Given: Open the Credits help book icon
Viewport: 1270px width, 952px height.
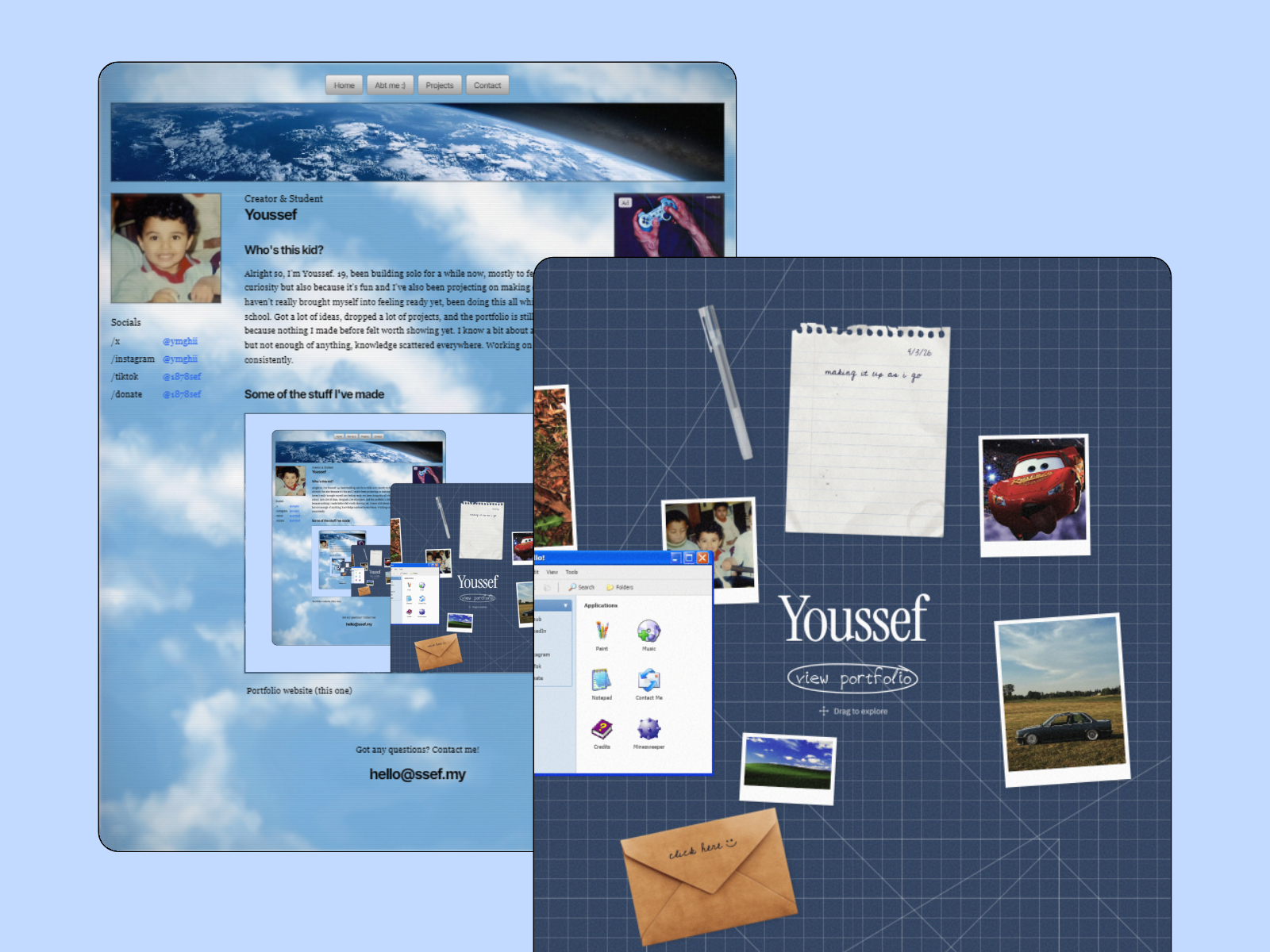Looking at the screenshot, I should pos(602,729).
